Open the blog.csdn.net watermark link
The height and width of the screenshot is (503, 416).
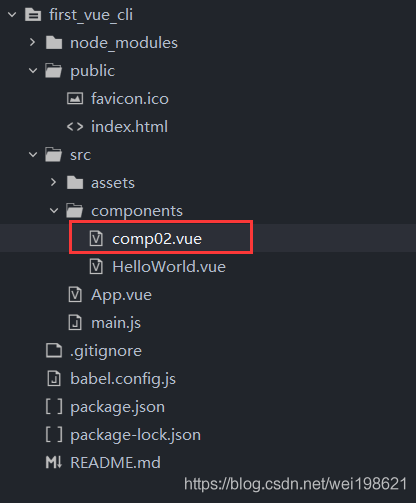click(x=295, y=484)
